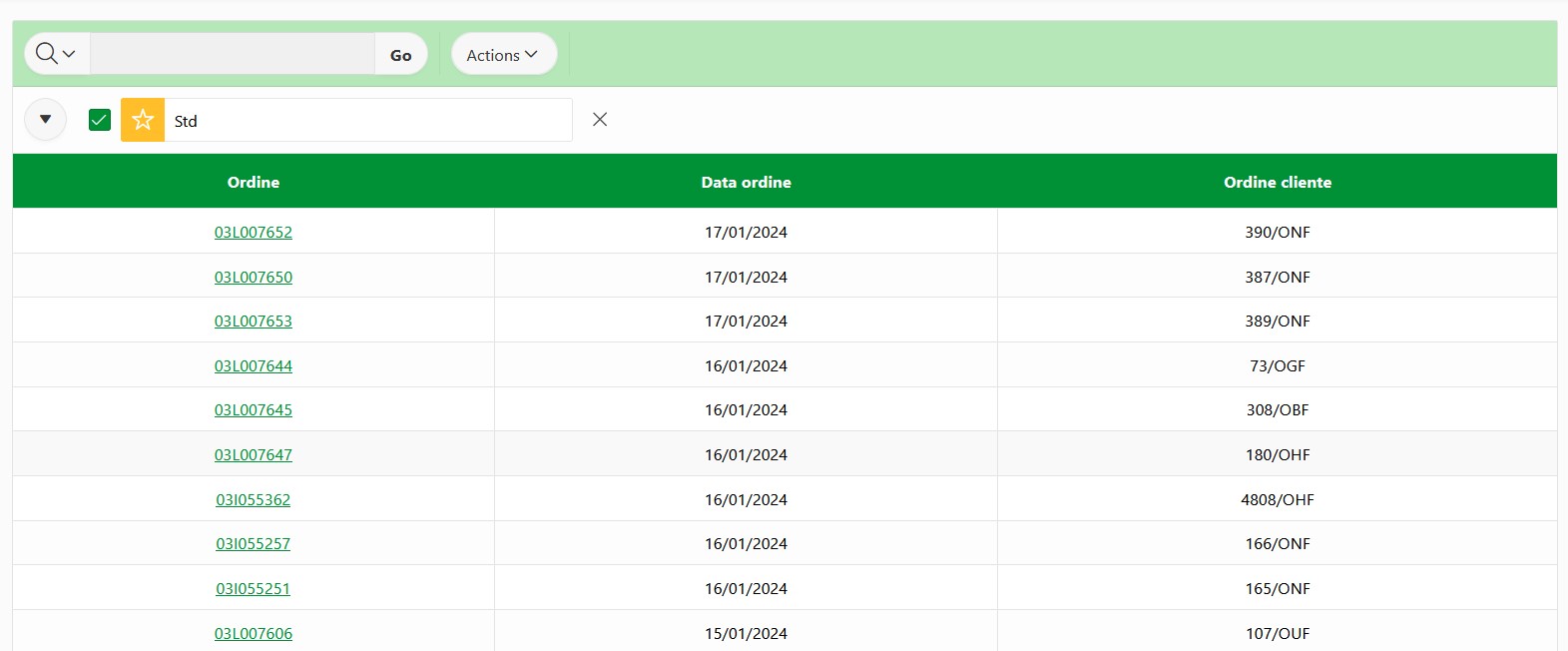1568x651 pixels.
Task: Uncheck the Std highlight checkbox
Action: pos(100,120)
